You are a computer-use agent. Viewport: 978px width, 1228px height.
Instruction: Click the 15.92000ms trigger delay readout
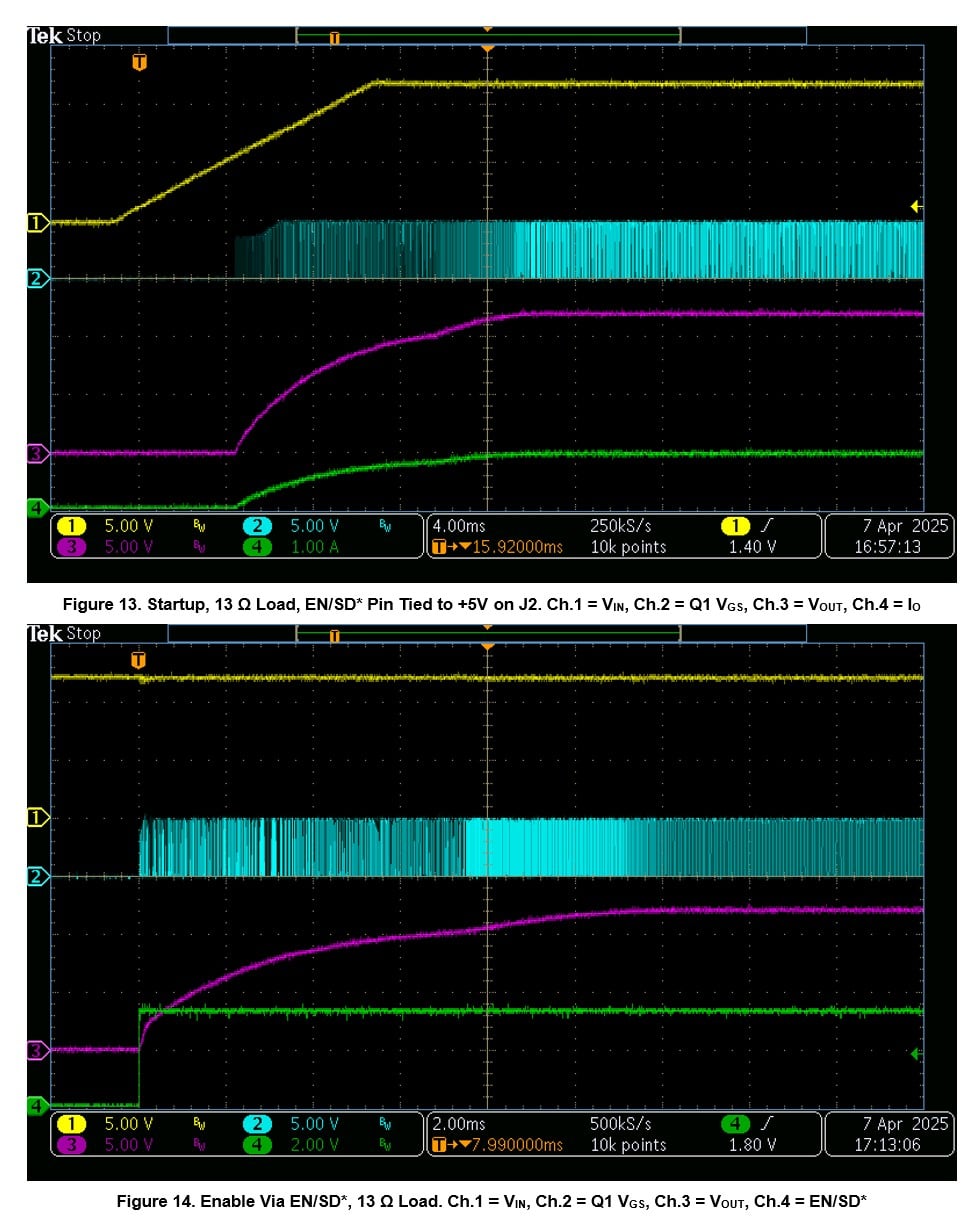click(x=507, y=547)
